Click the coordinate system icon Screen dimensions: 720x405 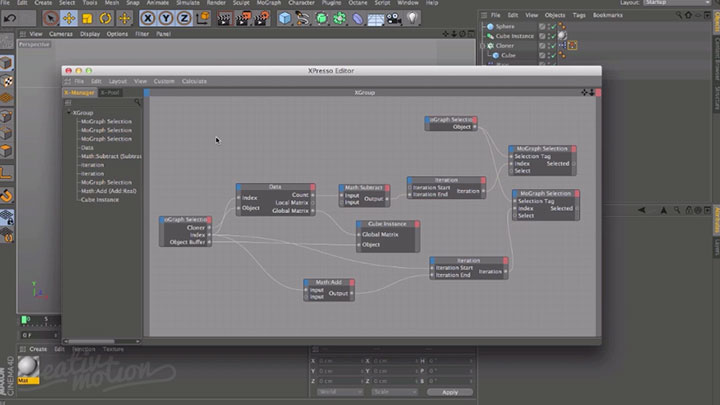[x=202, y=18]
